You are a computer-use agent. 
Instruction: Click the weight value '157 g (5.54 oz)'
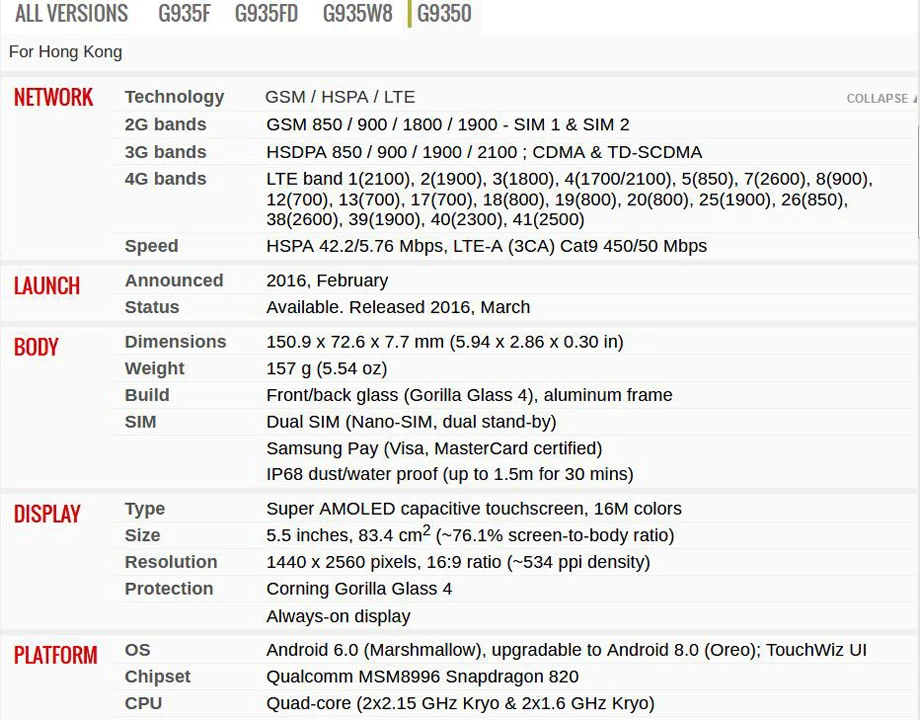click(327, 369)
